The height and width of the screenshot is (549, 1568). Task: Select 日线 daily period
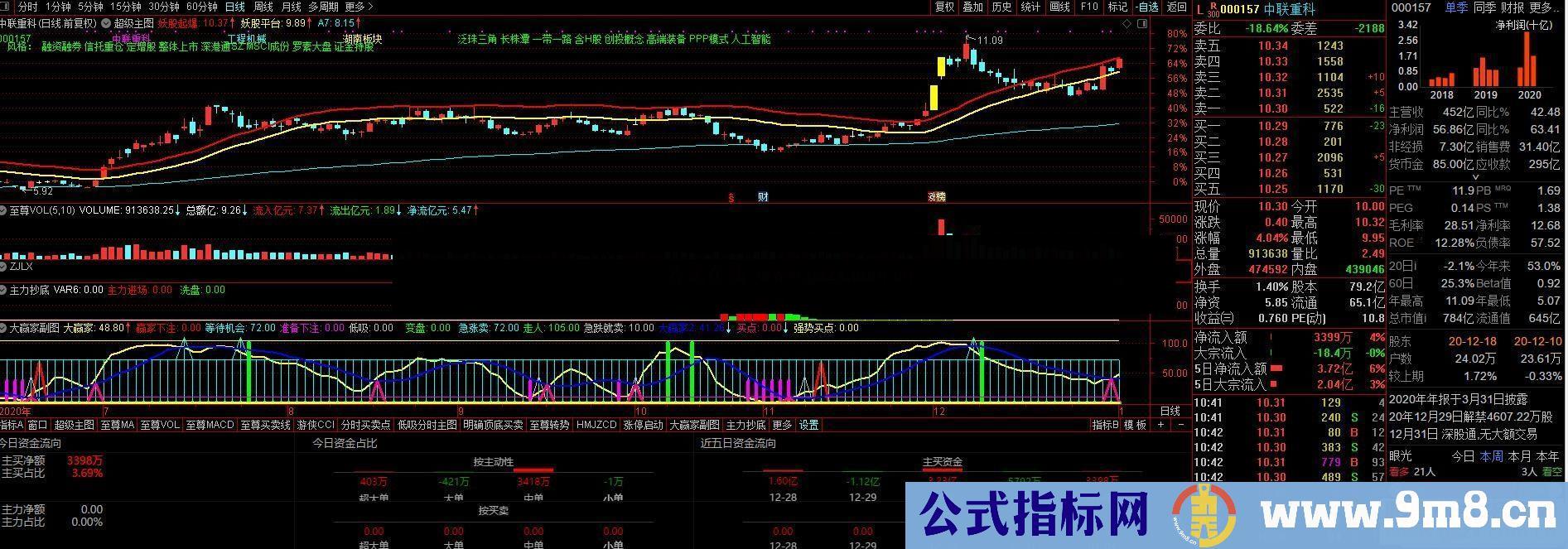[x=235, y=7]
